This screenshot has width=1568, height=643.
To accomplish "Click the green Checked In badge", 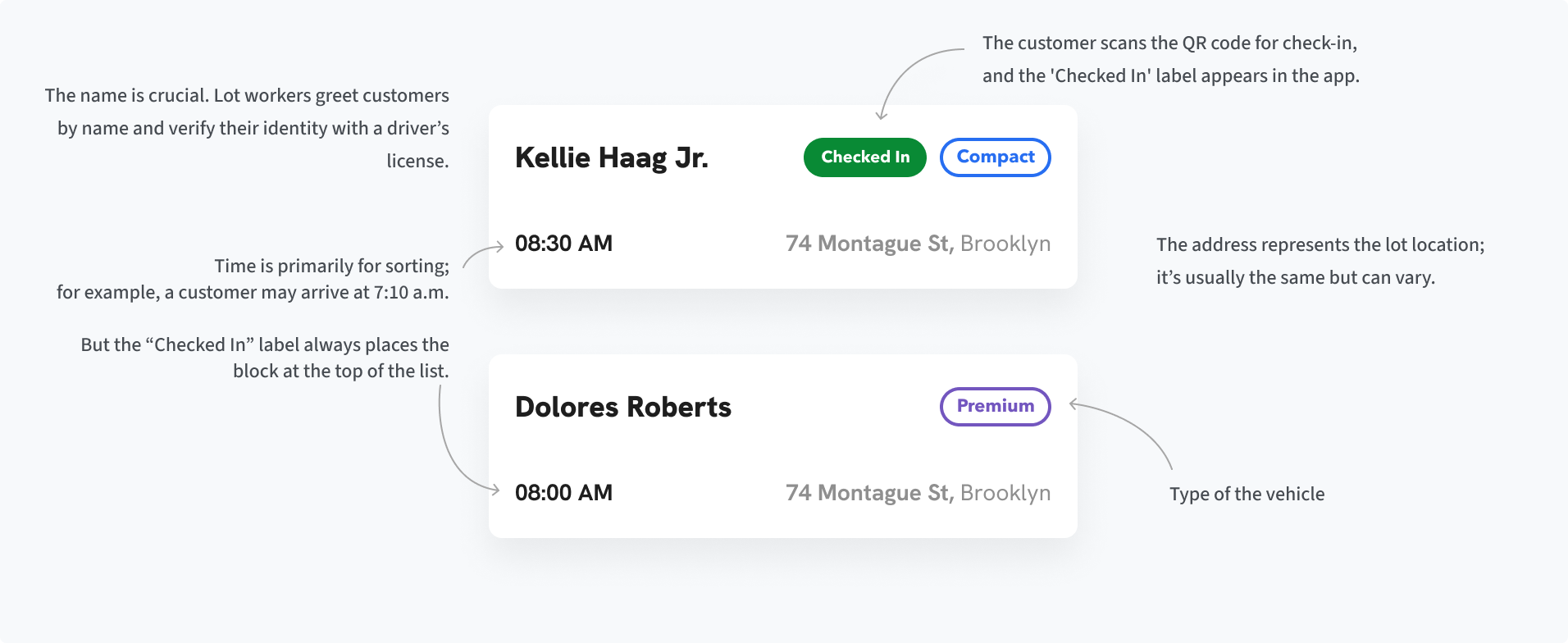I will pyautogui.click(x=864, y=157).
